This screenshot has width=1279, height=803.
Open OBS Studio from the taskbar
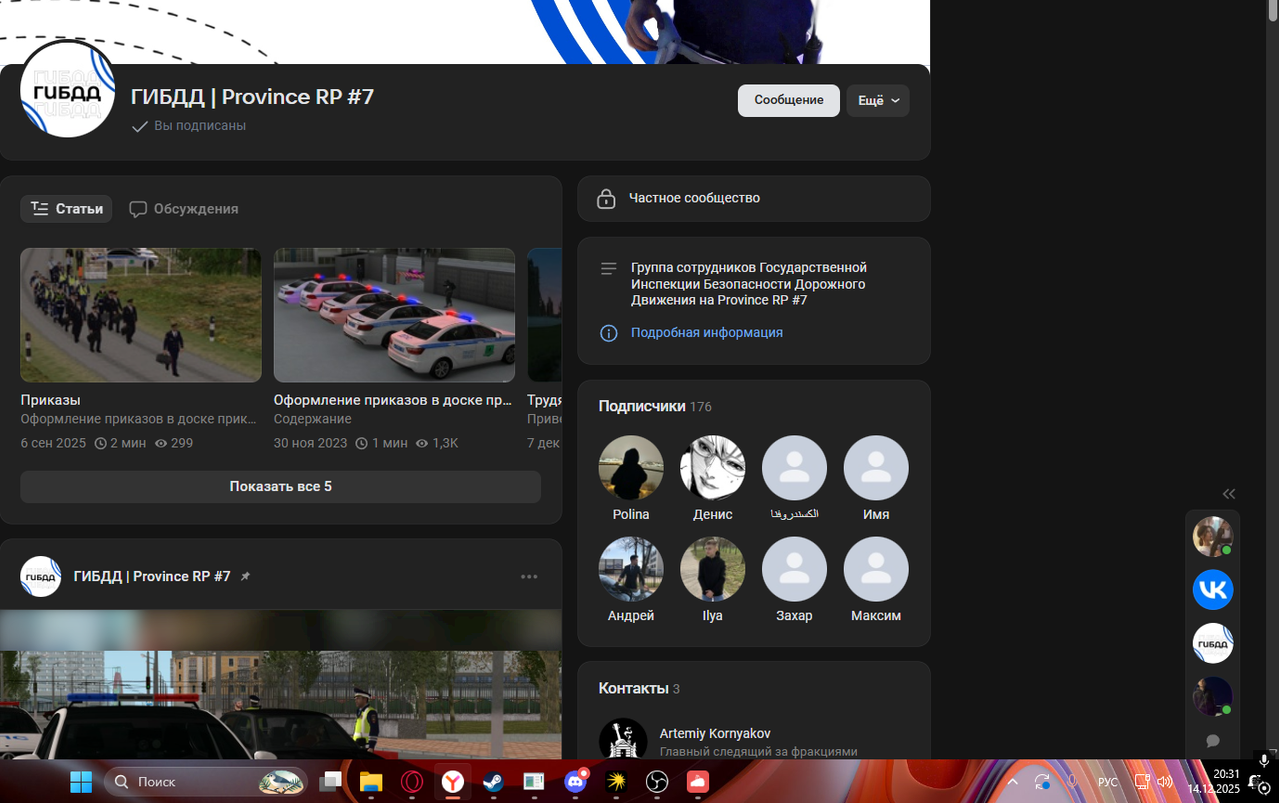[x=657, y=782]
